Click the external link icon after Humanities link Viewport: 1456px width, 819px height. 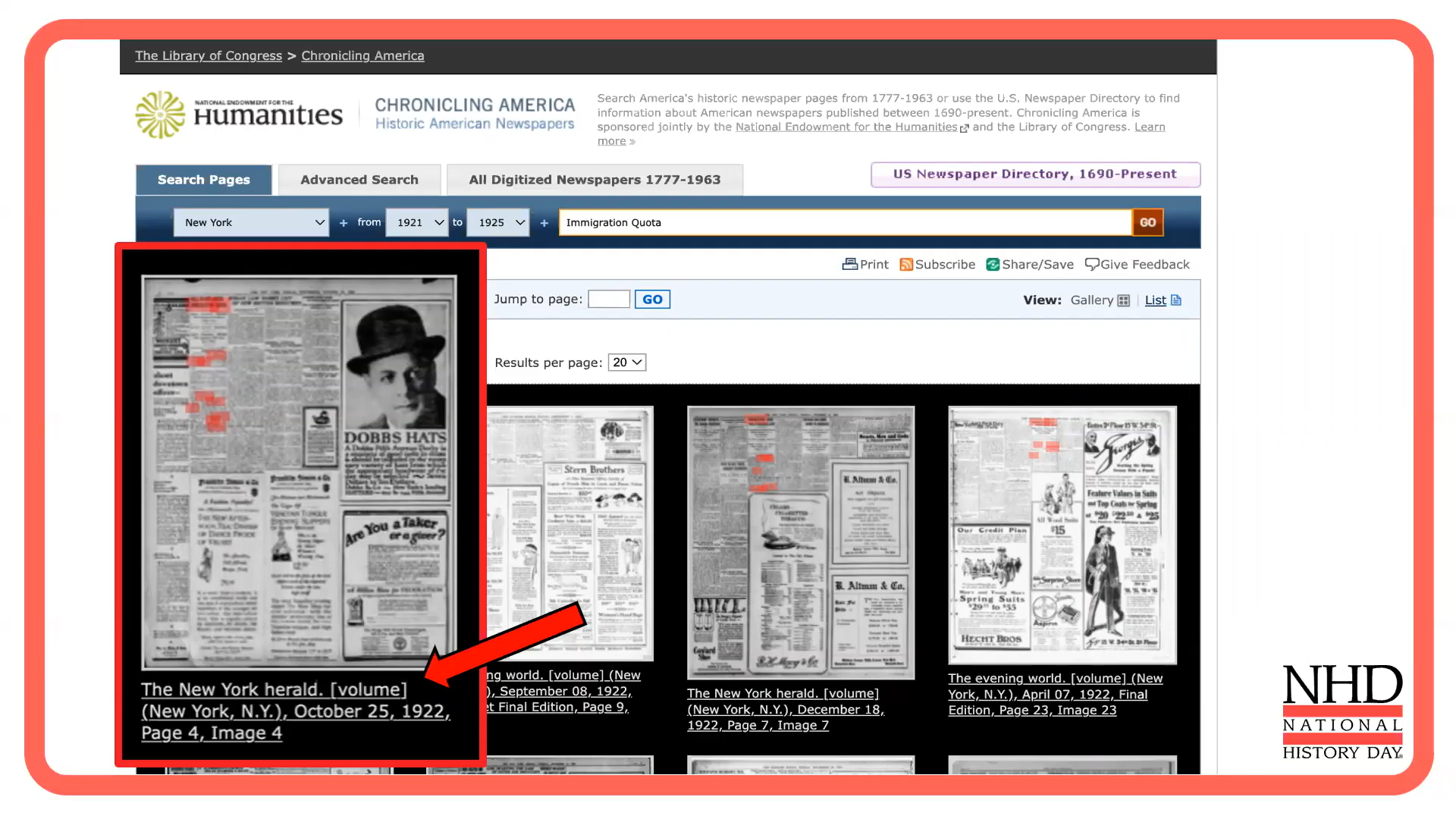tap(965, 128)
